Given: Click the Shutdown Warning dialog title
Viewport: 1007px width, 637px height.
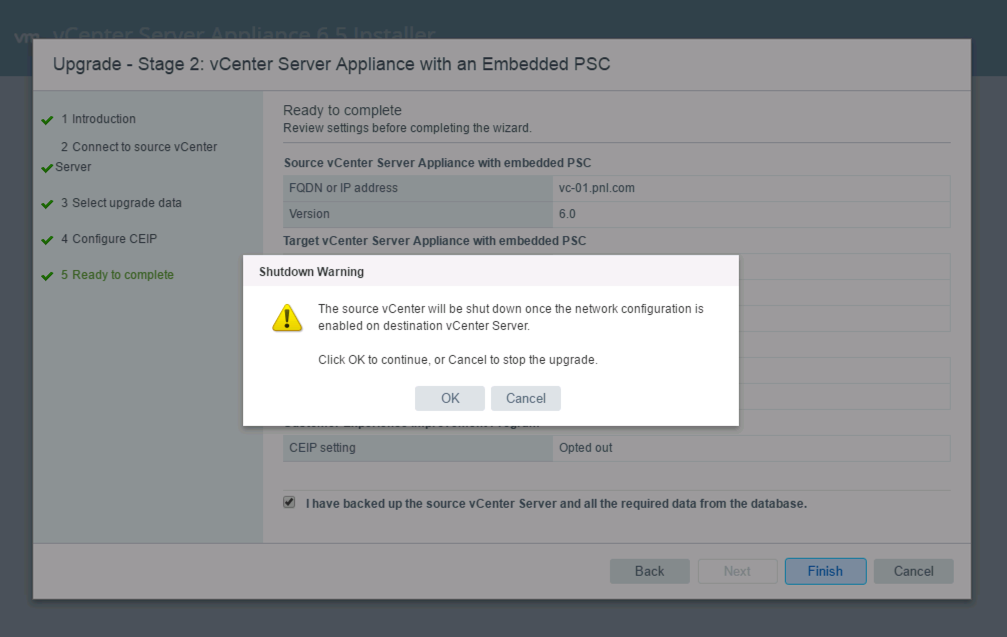Looking at the screenshot, I should (x=311, y=272).
